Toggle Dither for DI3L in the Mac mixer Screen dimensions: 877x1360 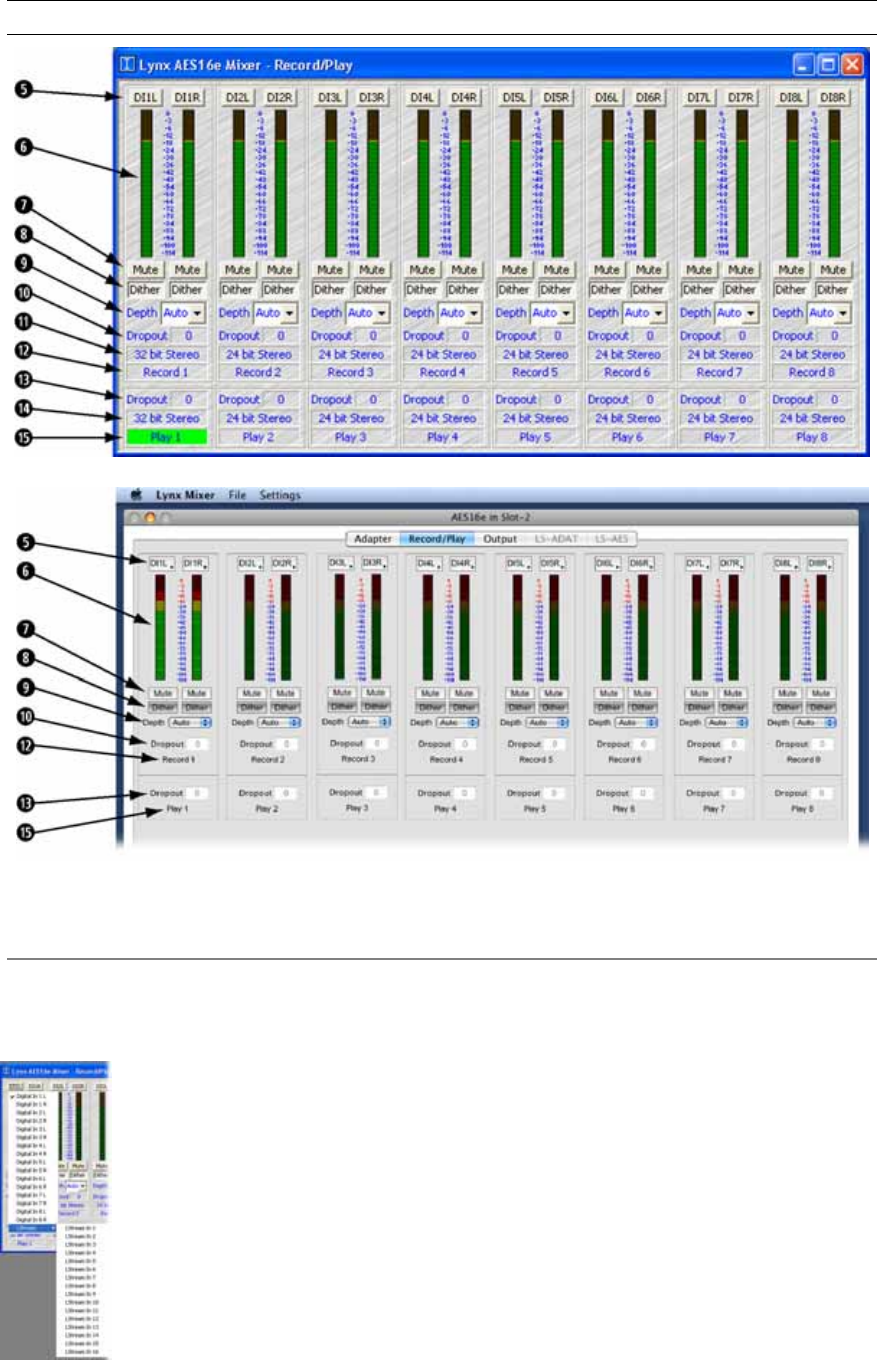pyautogui.click(x=343, y=705)
